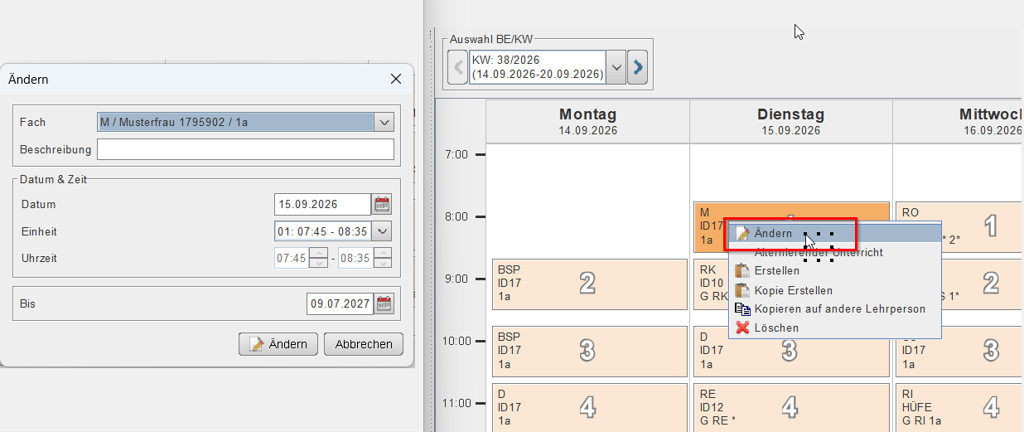The image size is (1024, 432).
Task: Confirm with the Ändern button
Action: (x=278, y=344)
